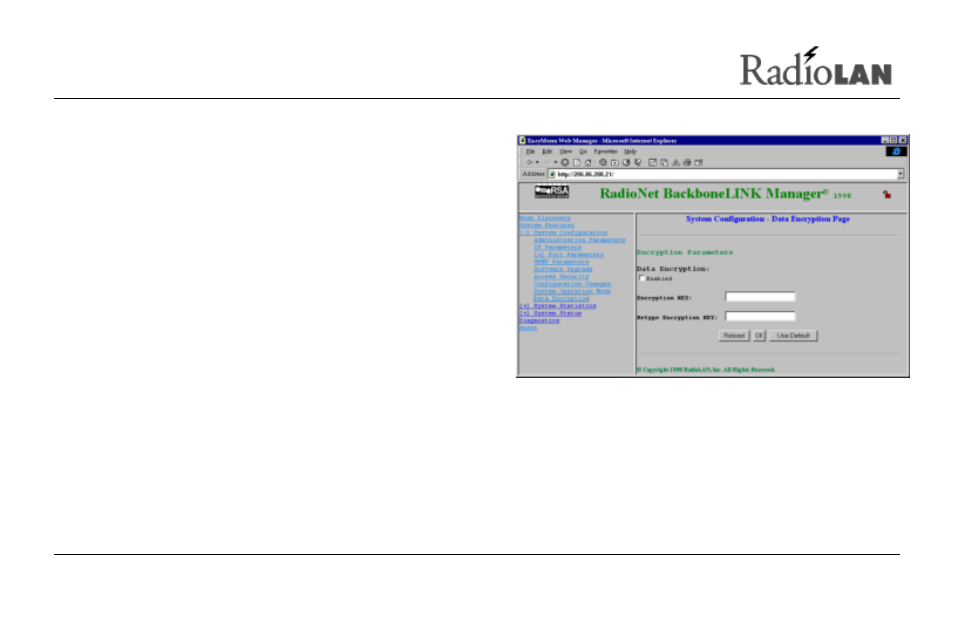Click the Edit toolbar icon
Screen dimensions: 954x618
point(698,162)
